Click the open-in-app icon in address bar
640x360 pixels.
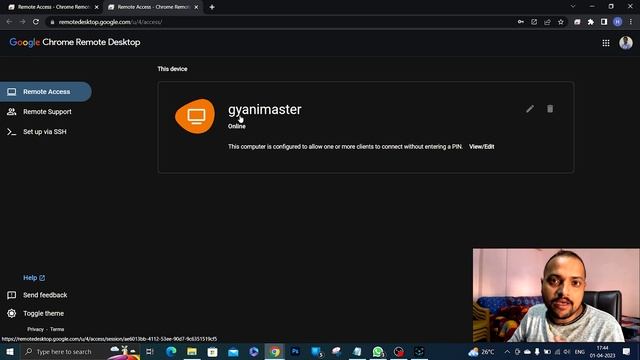pos(534,22)
